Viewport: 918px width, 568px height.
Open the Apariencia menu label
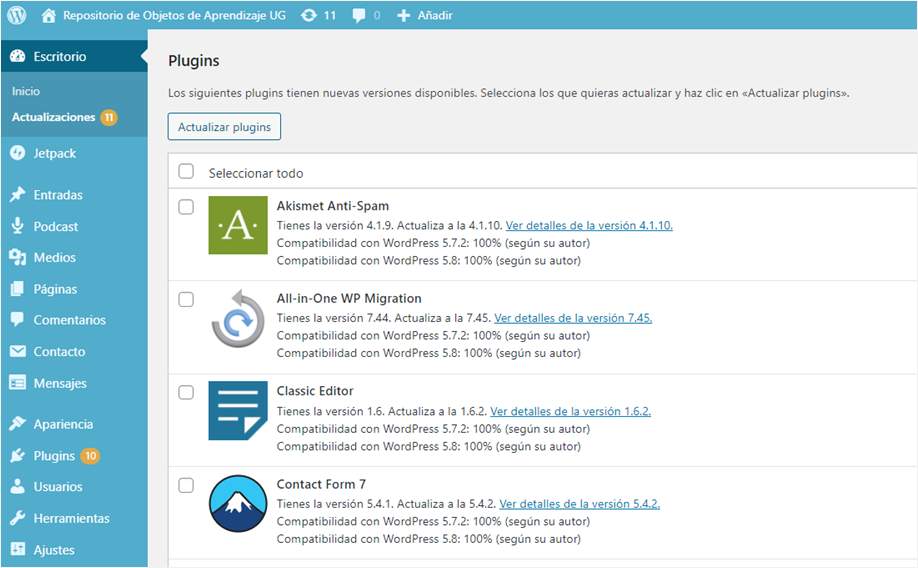pyautogui.click(x=63, y=425)
